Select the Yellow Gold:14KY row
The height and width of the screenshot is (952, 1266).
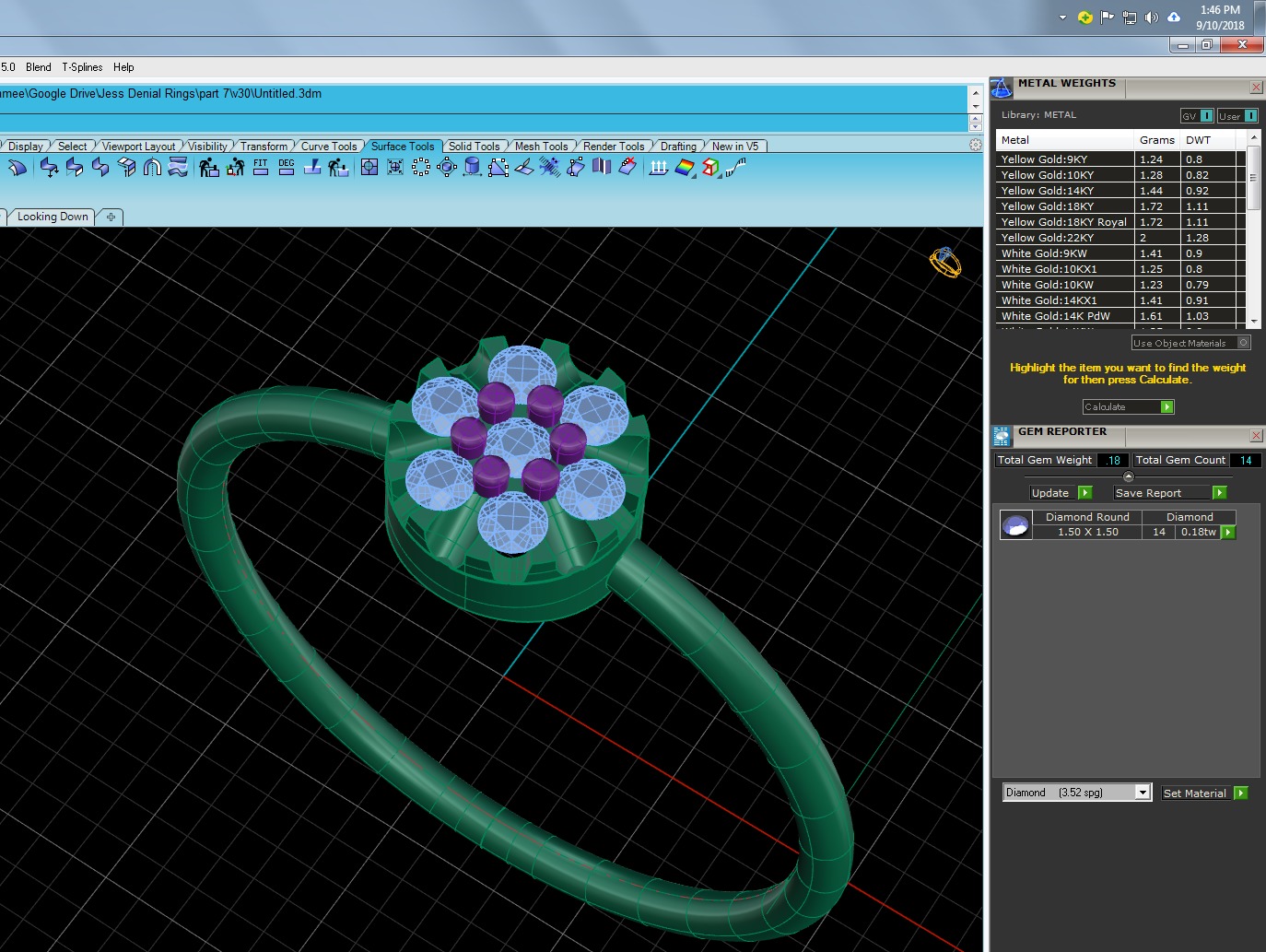(1120, 191)
